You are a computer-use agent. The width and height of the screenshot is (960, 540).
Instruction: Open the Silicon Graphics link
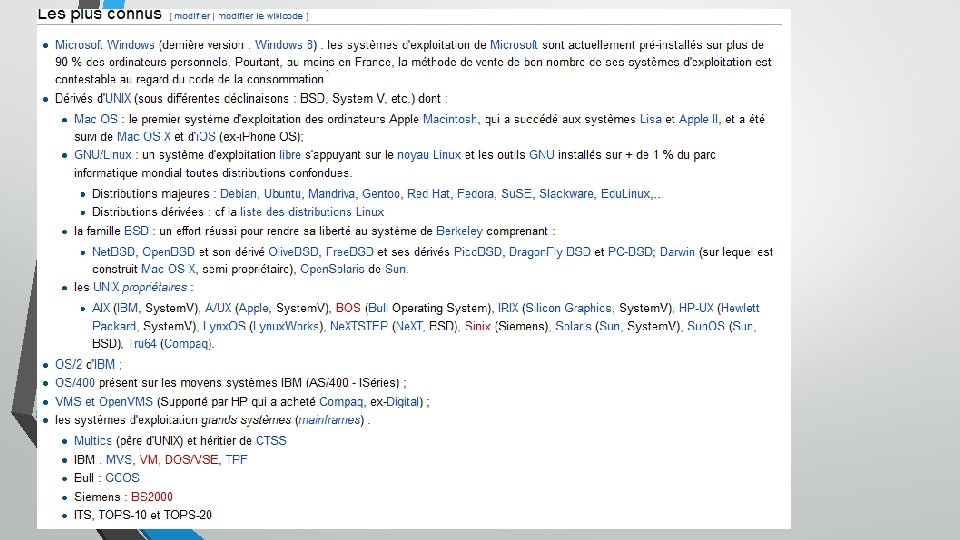pyautogui.click(x=568, y=308)
